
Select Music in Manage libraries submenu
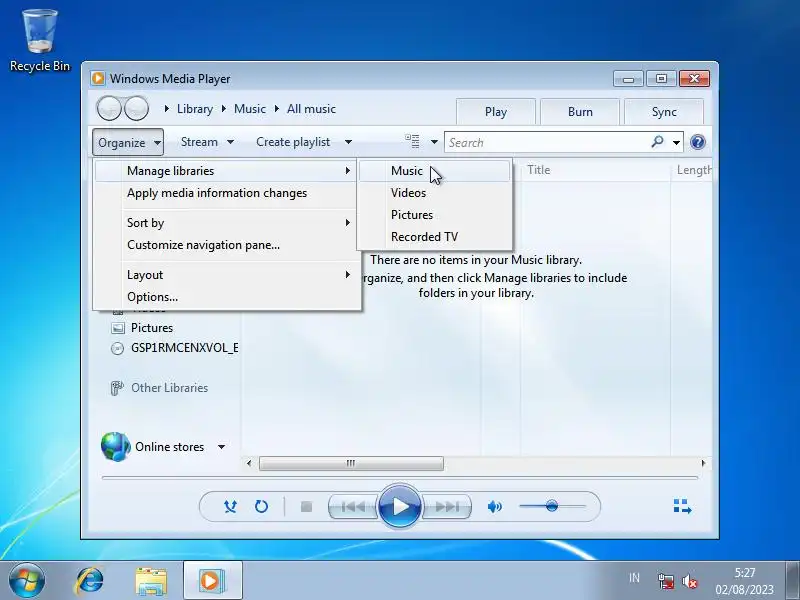tap(434, 171)
